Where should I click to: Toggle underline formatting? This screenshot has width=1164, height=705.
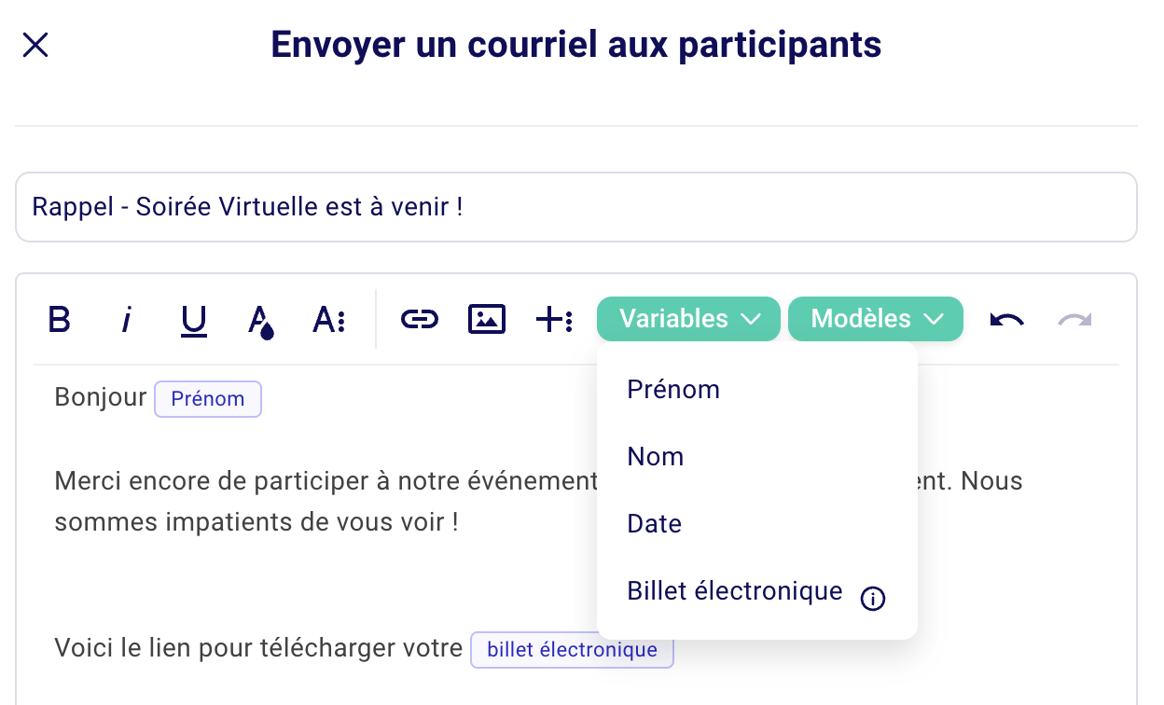192,319
